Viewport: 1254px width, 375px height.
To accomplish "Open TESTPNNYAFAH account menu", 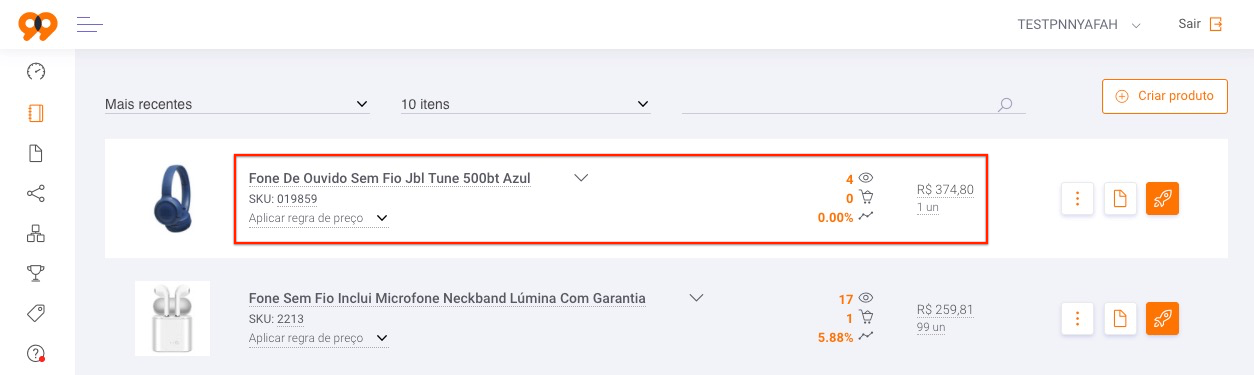I will (x=1079, y=24).
